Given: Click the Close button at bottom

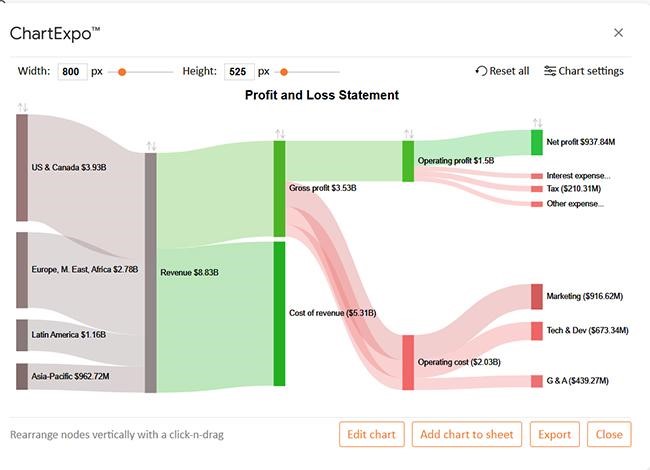Looking at the screenshot, I should [609, 434].
